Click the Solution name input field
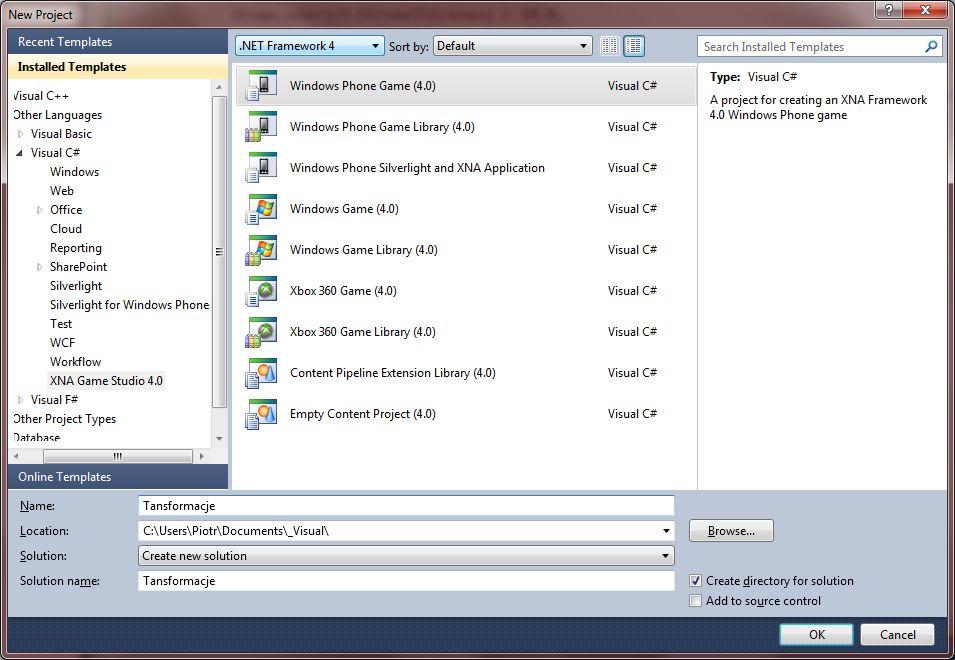This screenshot has height=660, width=955. [406, 581]
